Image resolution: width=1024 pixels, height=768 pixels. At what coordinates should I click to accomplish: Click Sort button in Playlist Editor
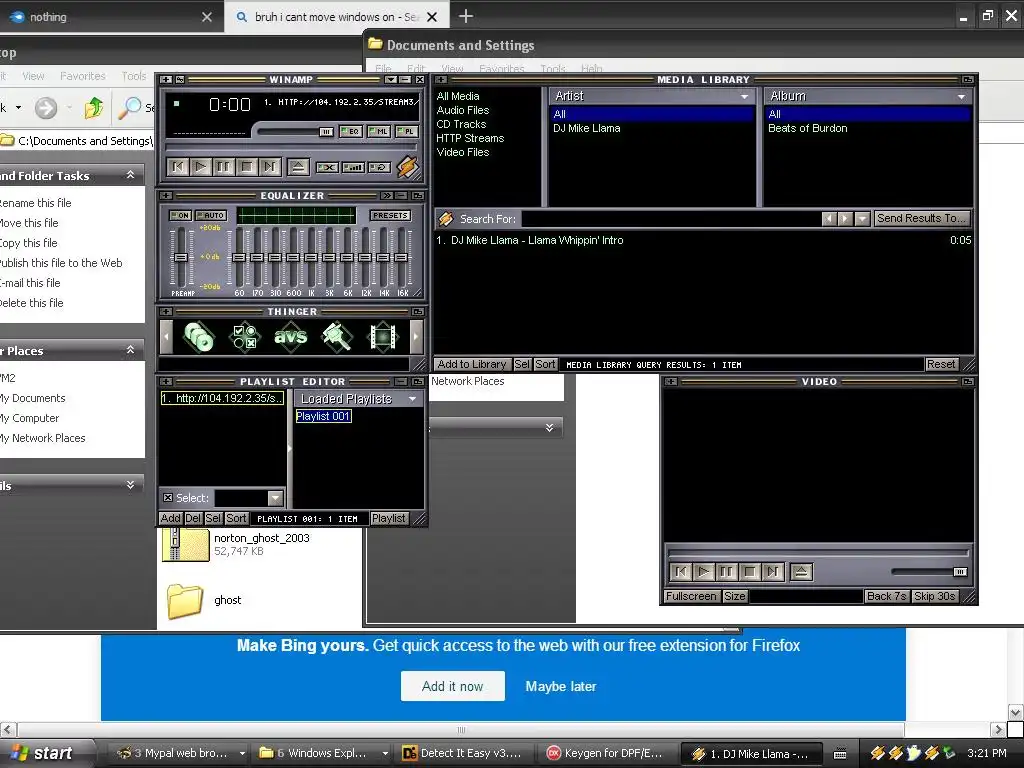[236, 519]
